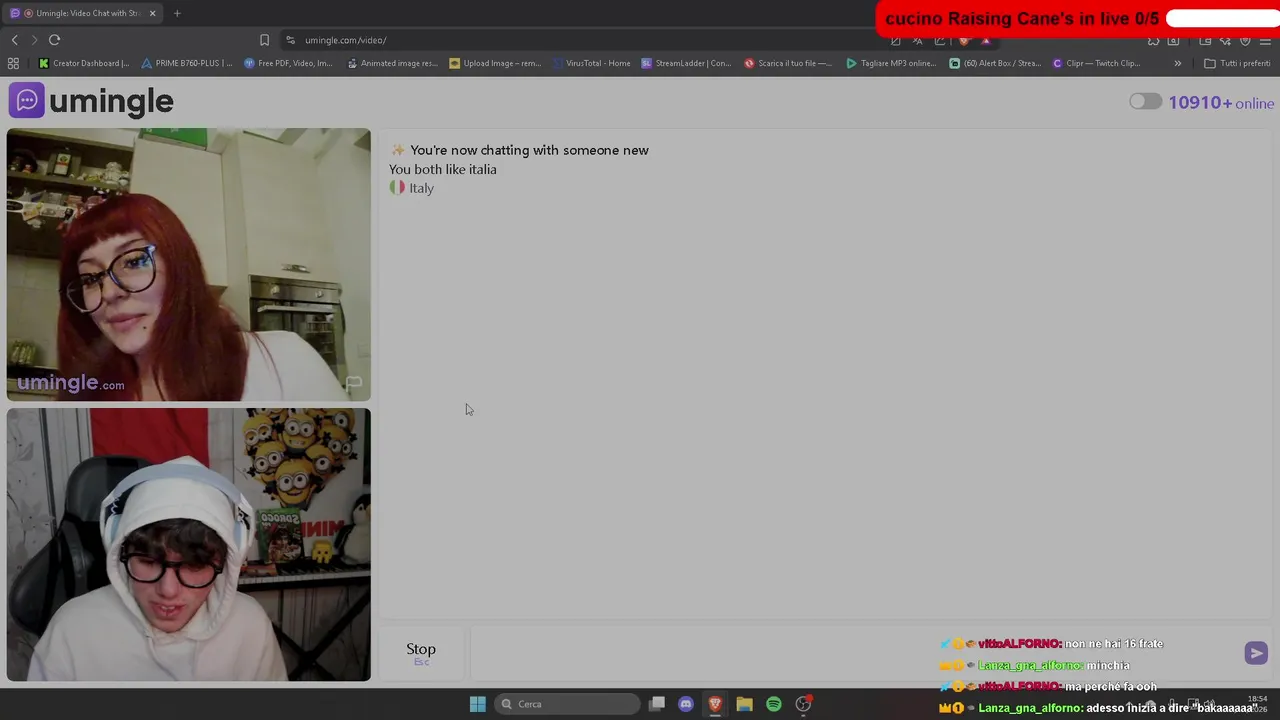Open the Free PDF, Video bookmark
Viewport: 1280px width, 720px height.
(288, 63)
